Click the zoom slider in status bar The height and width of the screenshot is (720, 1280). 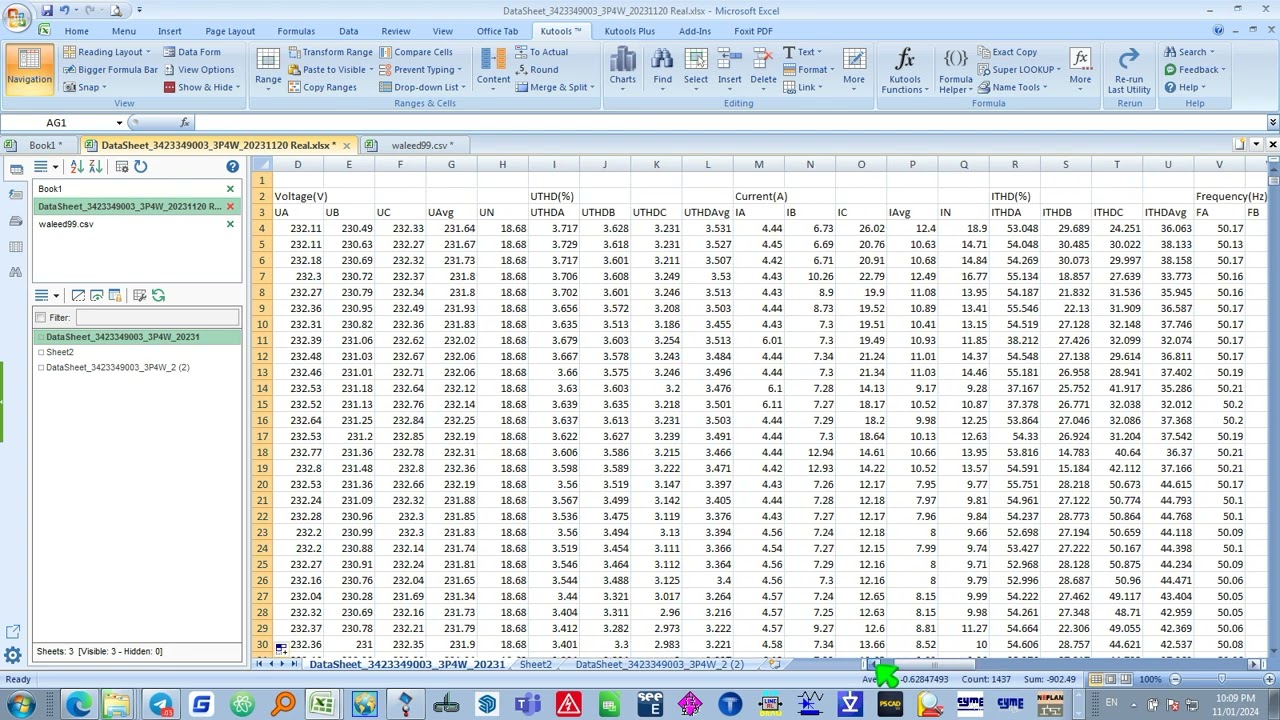(x=1220, y=680)
